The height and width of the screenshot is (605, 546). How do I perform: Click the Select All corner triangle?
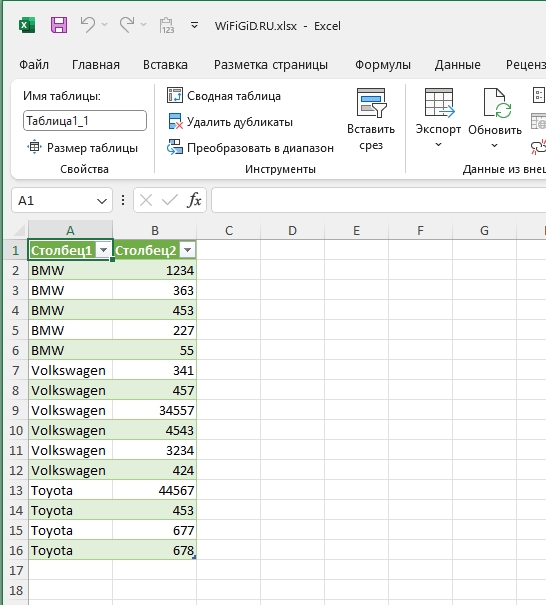click(19, 230)
